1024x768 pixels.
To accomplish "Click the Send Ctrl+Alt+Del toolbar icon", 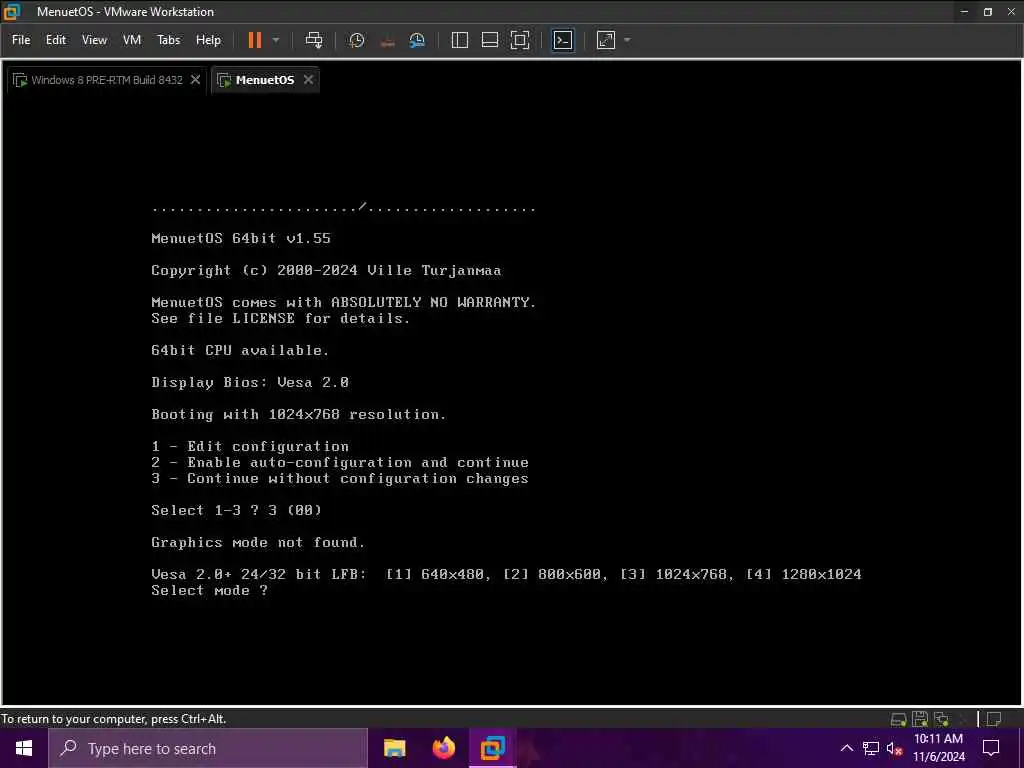I will (x=314, y=40).
